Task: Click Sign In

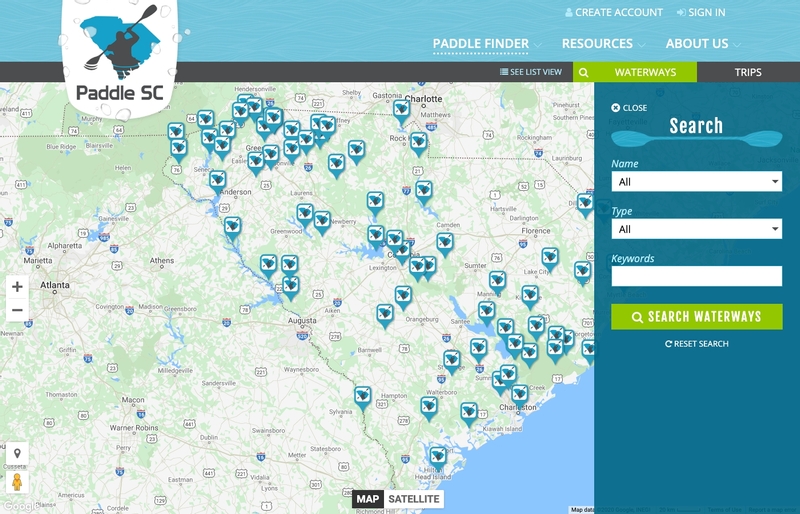Action: coord(701,12)
